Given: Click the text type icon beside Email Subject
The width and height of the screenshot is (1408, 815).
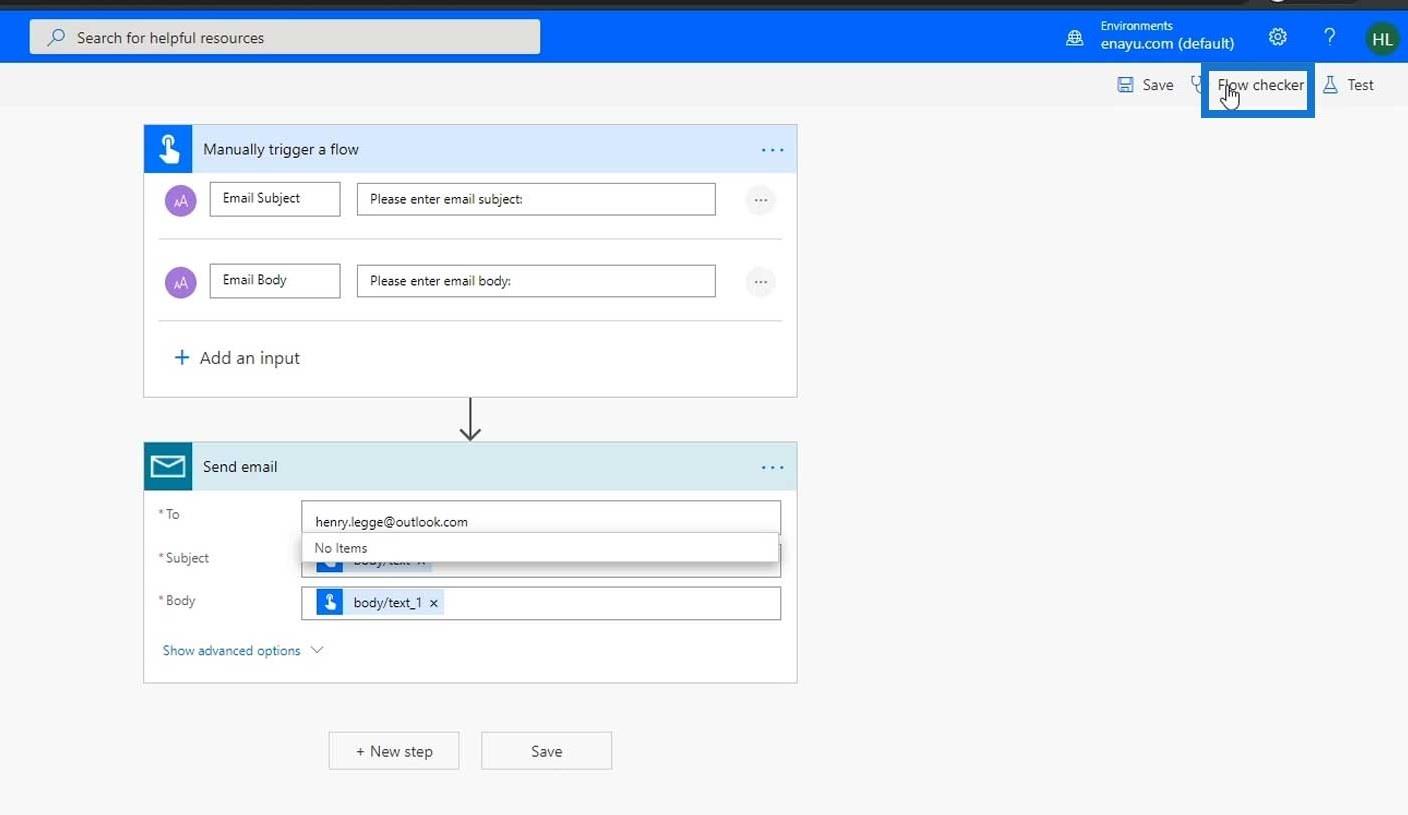Looking at the screenshot, I should coord(180,200).
